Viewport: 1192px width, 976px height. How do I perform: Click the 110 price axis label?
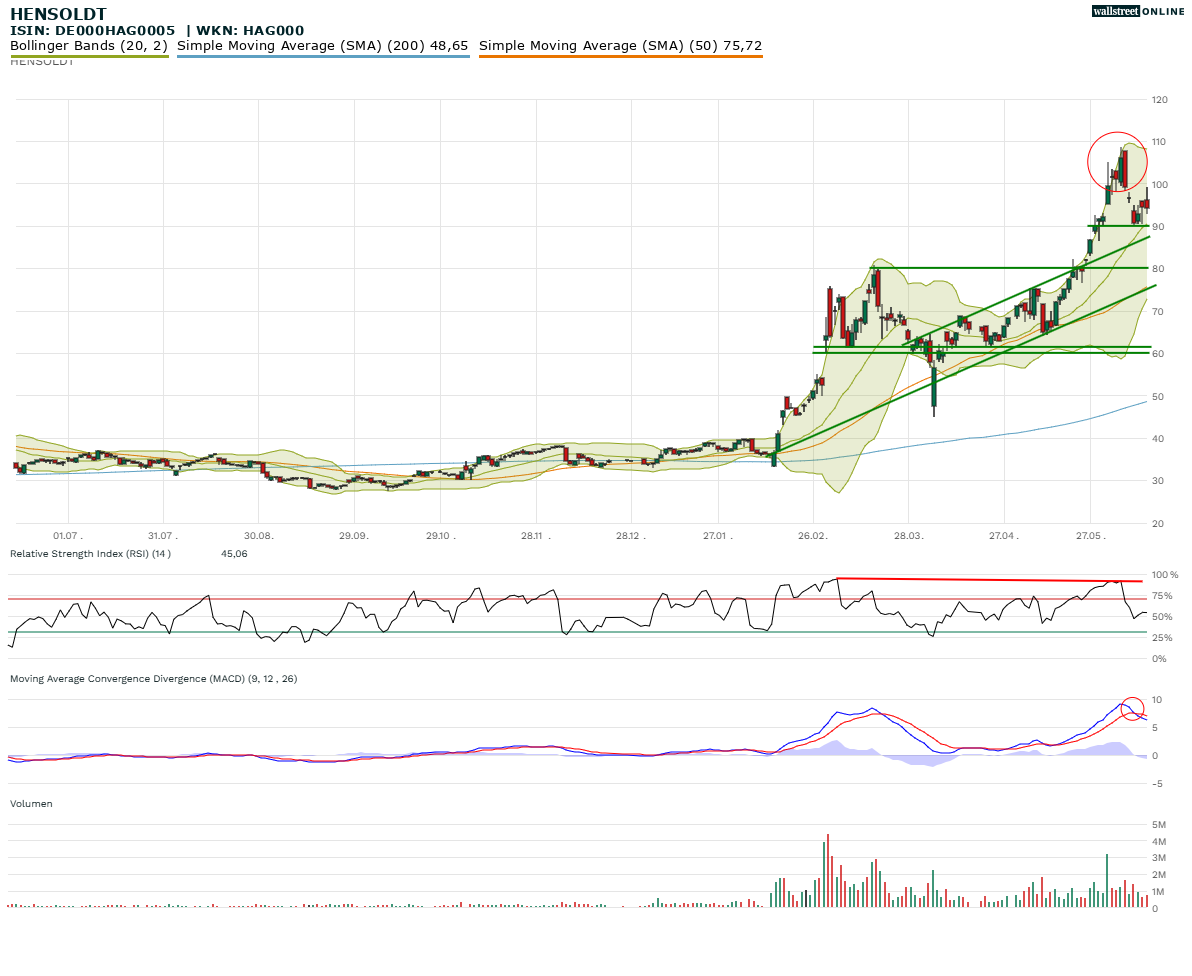click(x=1159, y=142)
